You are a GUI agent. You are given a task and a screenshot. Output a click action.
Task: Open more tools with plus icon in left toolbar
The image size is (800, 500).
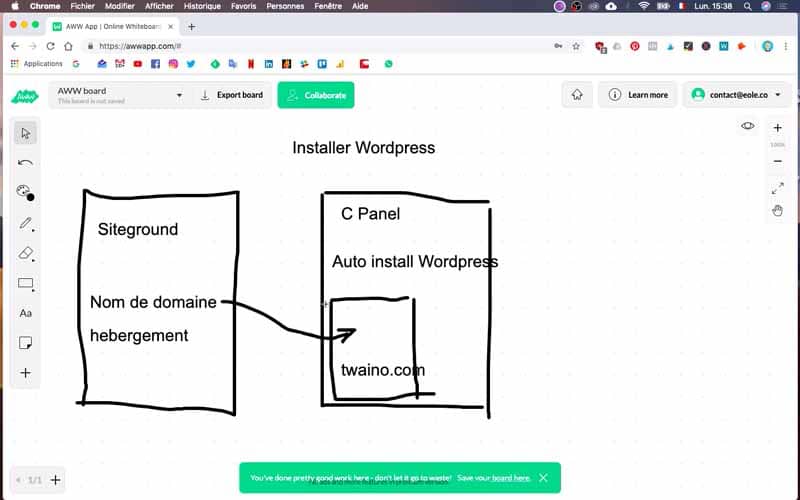point(26,373)
